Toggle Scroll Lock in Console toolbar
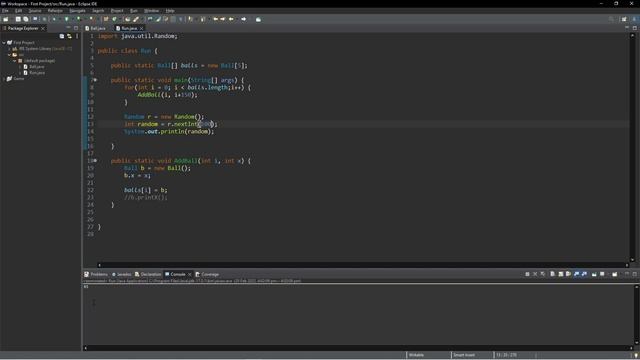This screenshot has width=640, height=360. coord(561,274)
